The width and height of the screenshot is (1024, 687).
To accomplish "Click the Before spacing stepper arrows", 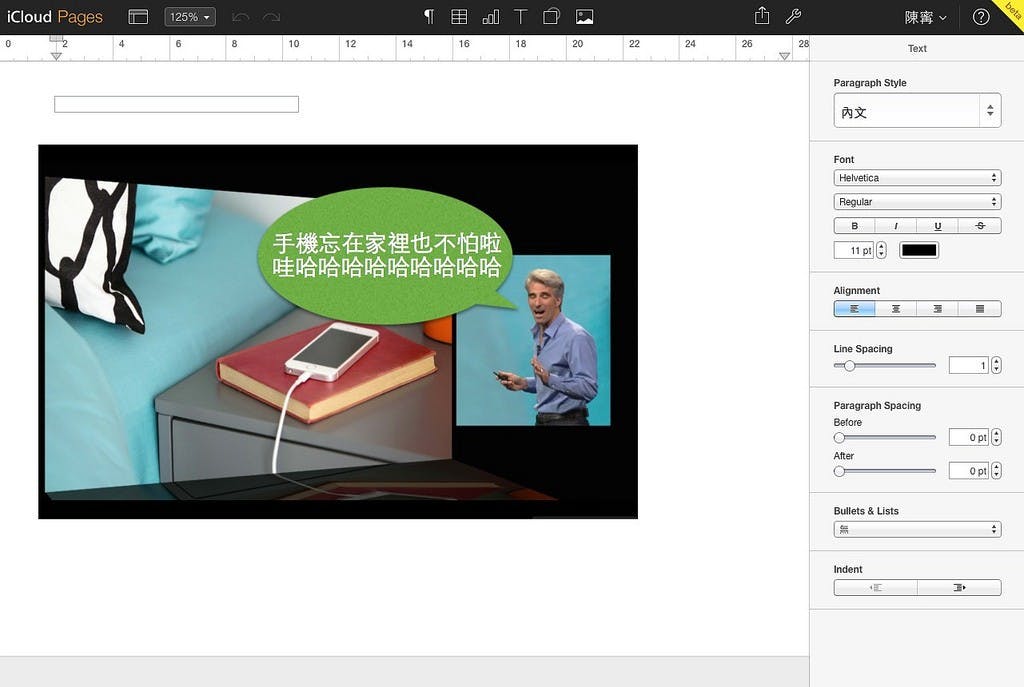I will [x=996, y=438].
